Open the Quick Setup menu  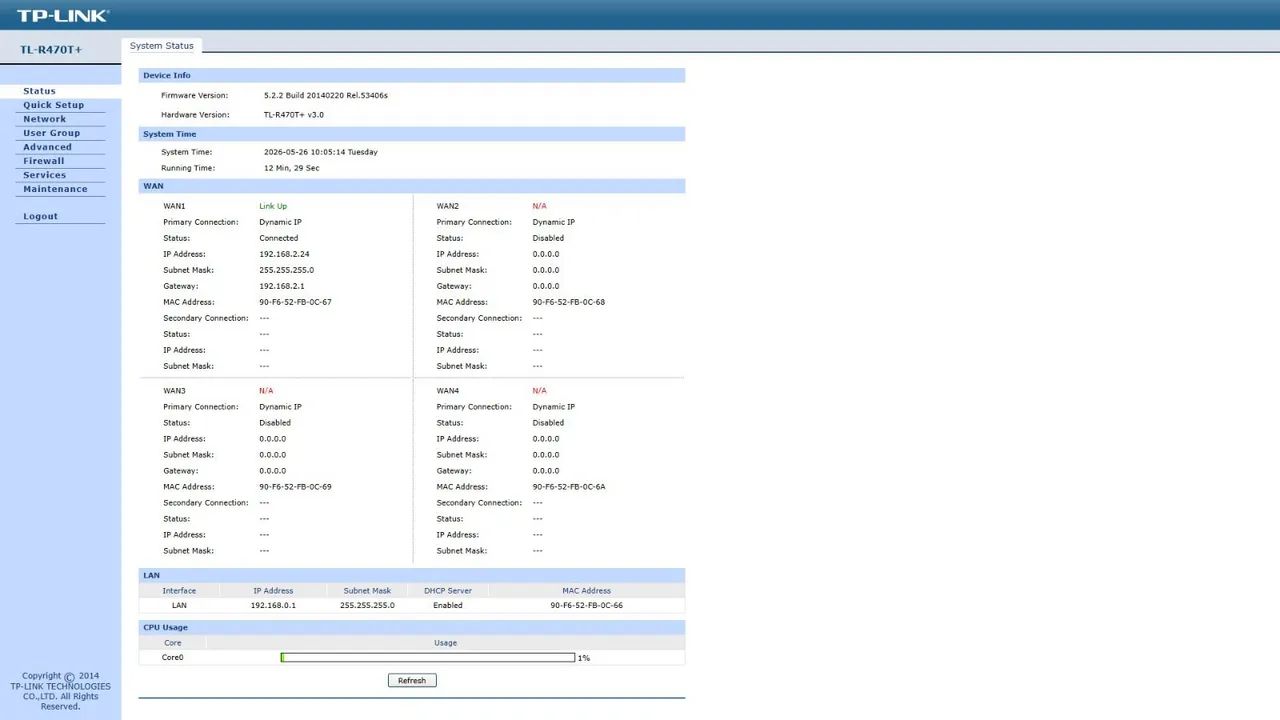[54, 105]
